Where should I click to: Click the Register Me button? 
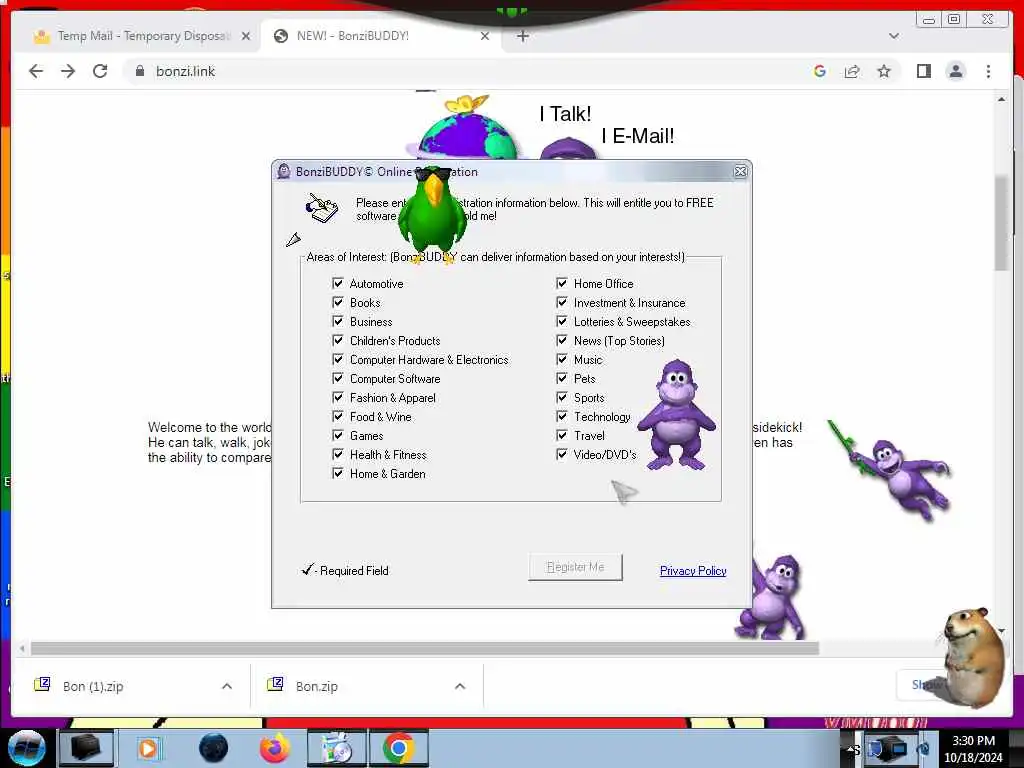575,567
